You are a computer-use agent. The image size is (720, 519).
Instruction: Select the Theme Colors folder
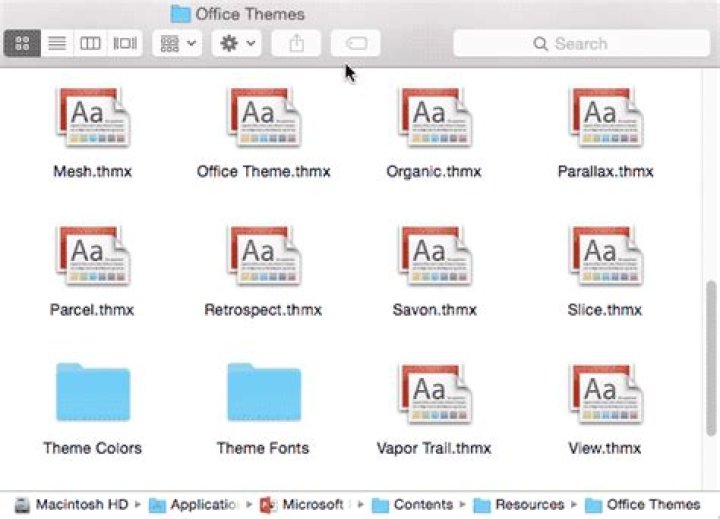tap(92, 394)
